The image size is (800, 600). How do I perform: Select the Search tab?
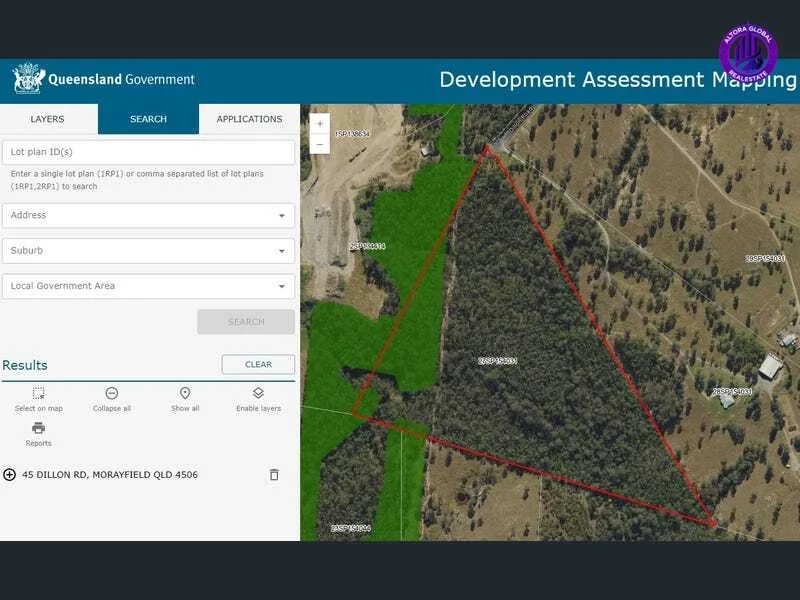(148, 119)
